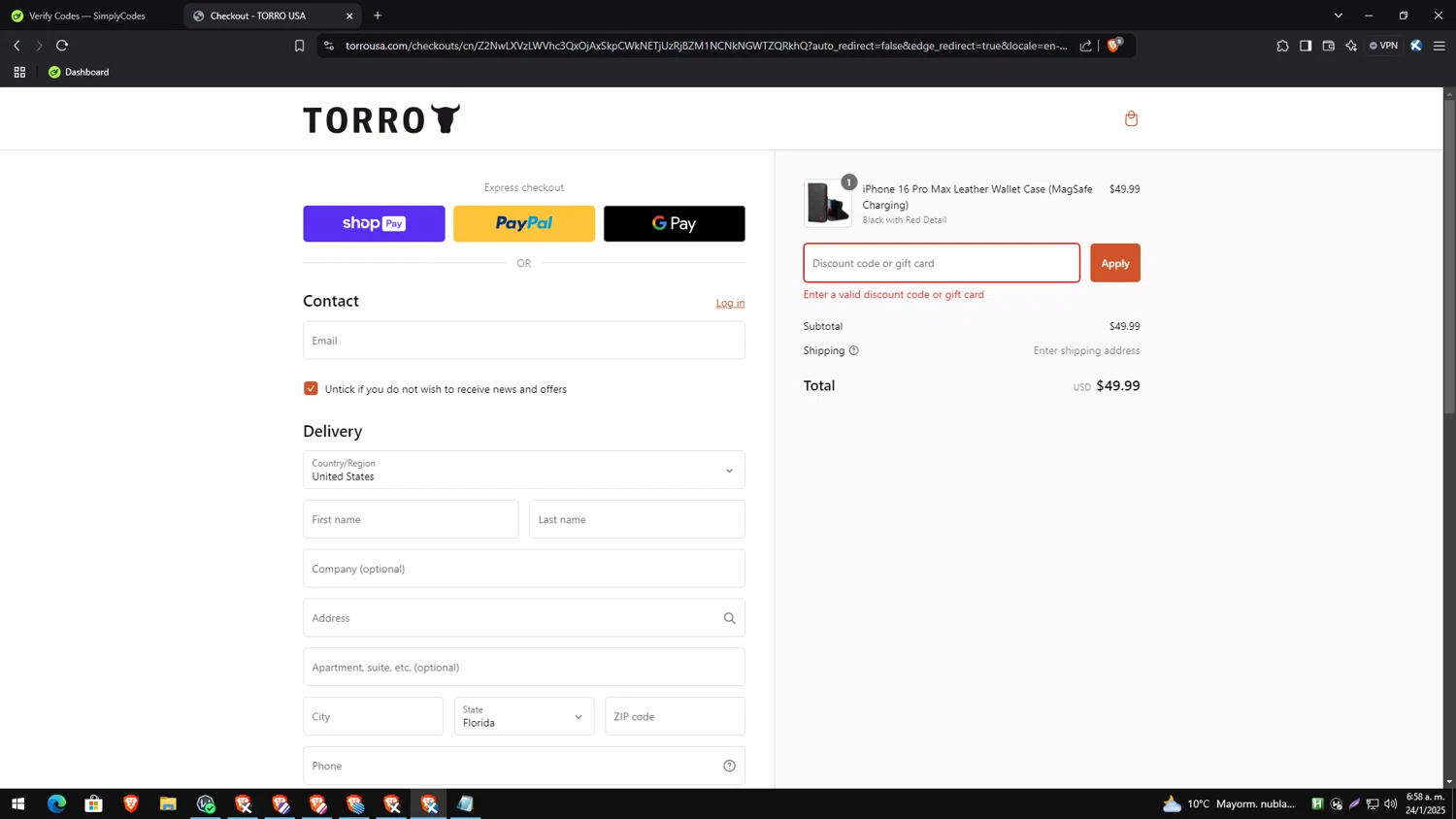
Task: Pay with PayPal button
Action: [x=524, y=223]
